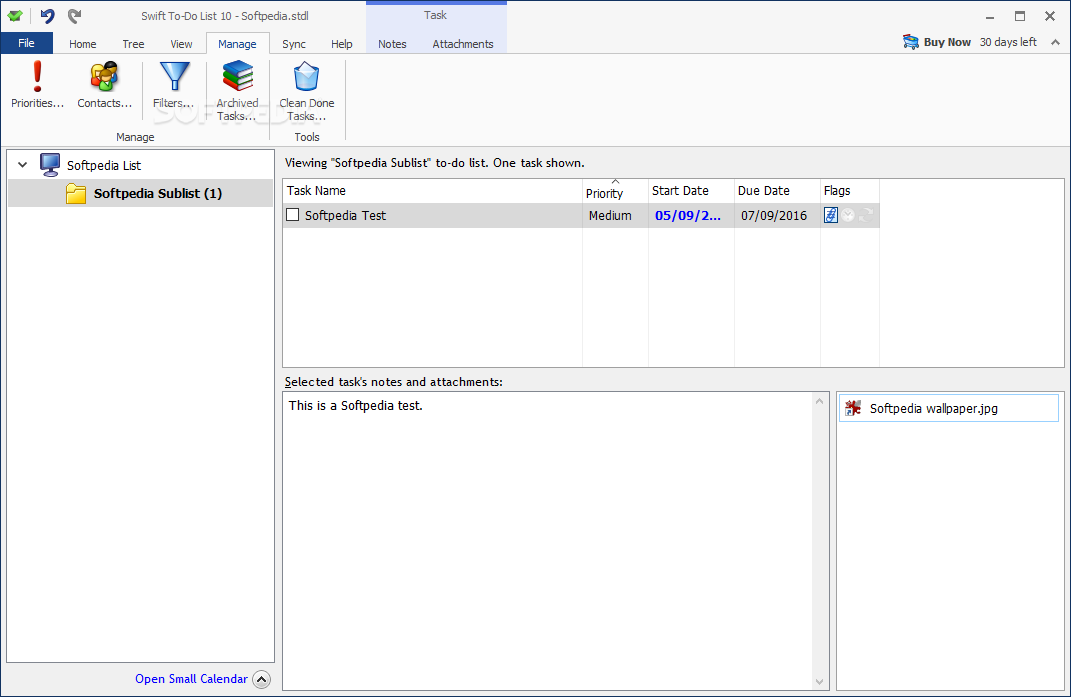This screenshot has height=697, width=1071.
Task: Open the Attachments task tab
Action: tap(462, 44)
